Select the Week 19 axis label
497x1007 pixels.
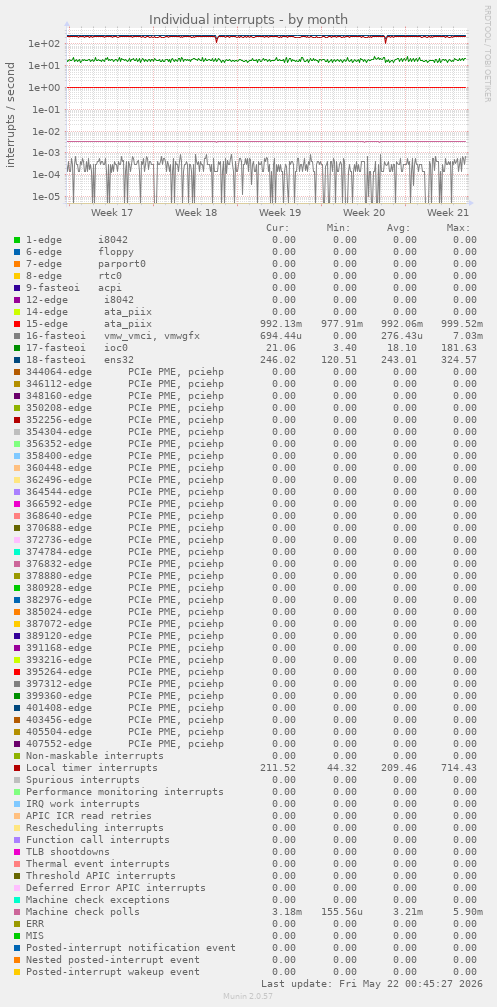(x=280, y=212)
